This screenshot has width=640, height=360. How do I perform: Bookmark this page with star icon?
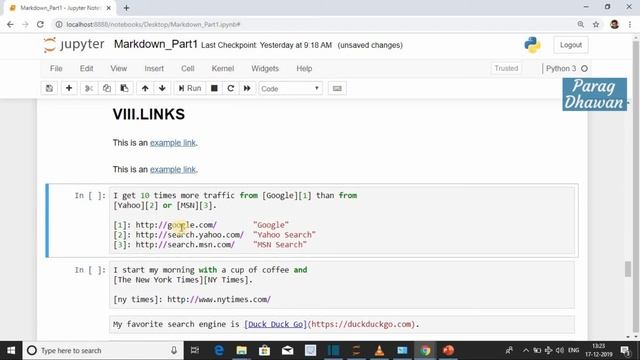tap(596, 24)
